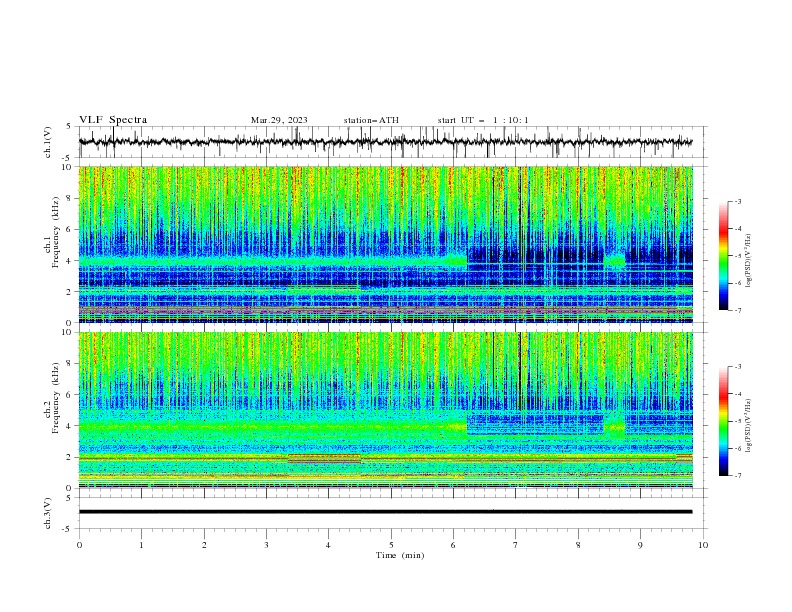
Task: Click time axis tick label "5"
Action: tap(391, 545)
